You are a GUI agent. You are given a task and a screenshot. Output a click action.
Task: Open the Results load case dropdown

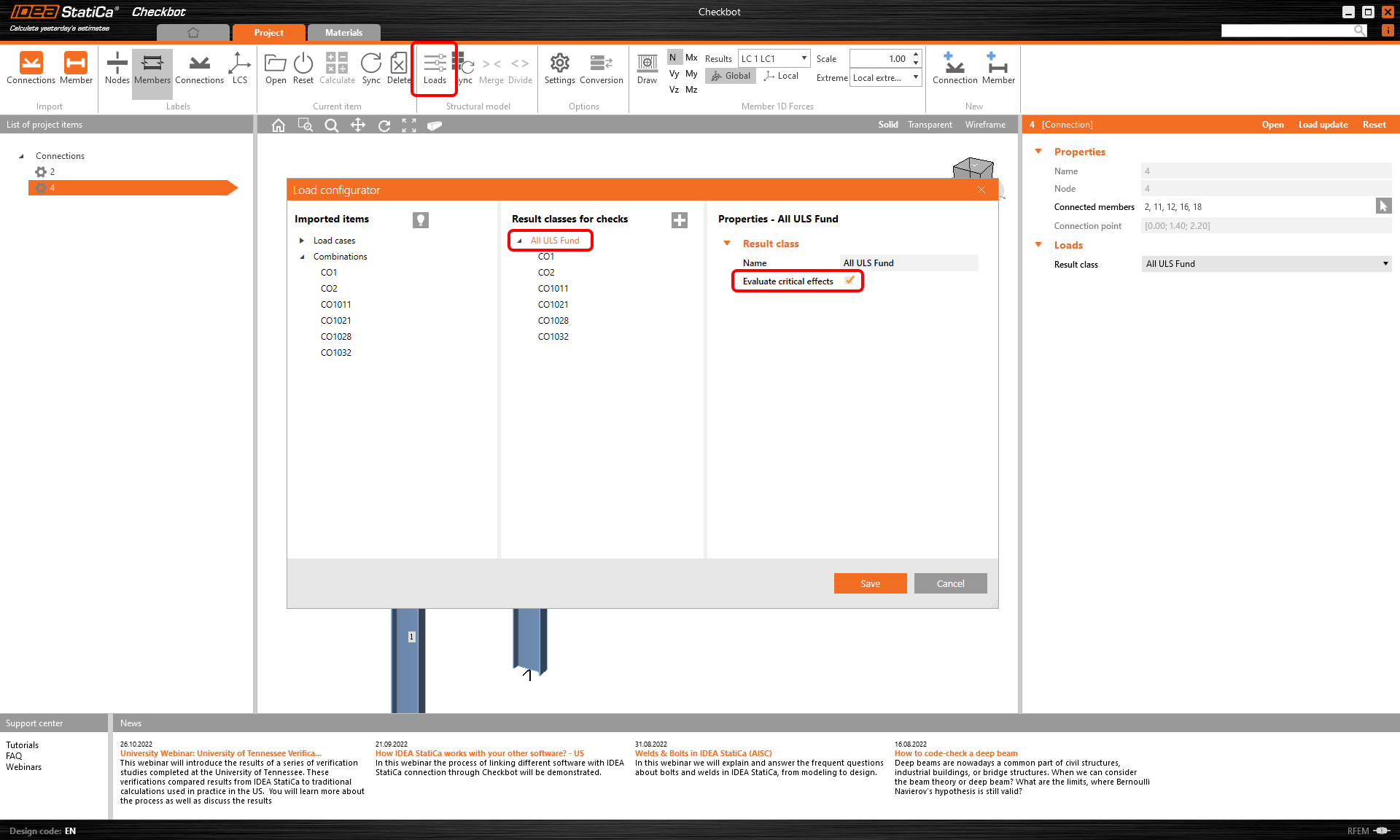(804, 58)
